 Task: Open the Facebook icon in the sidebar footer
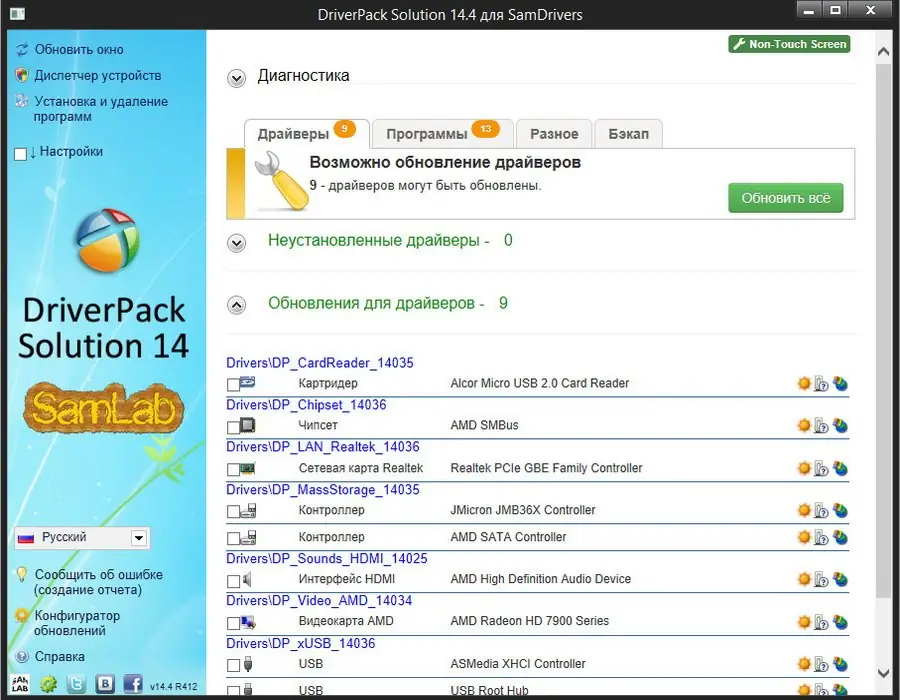point(133,683)
